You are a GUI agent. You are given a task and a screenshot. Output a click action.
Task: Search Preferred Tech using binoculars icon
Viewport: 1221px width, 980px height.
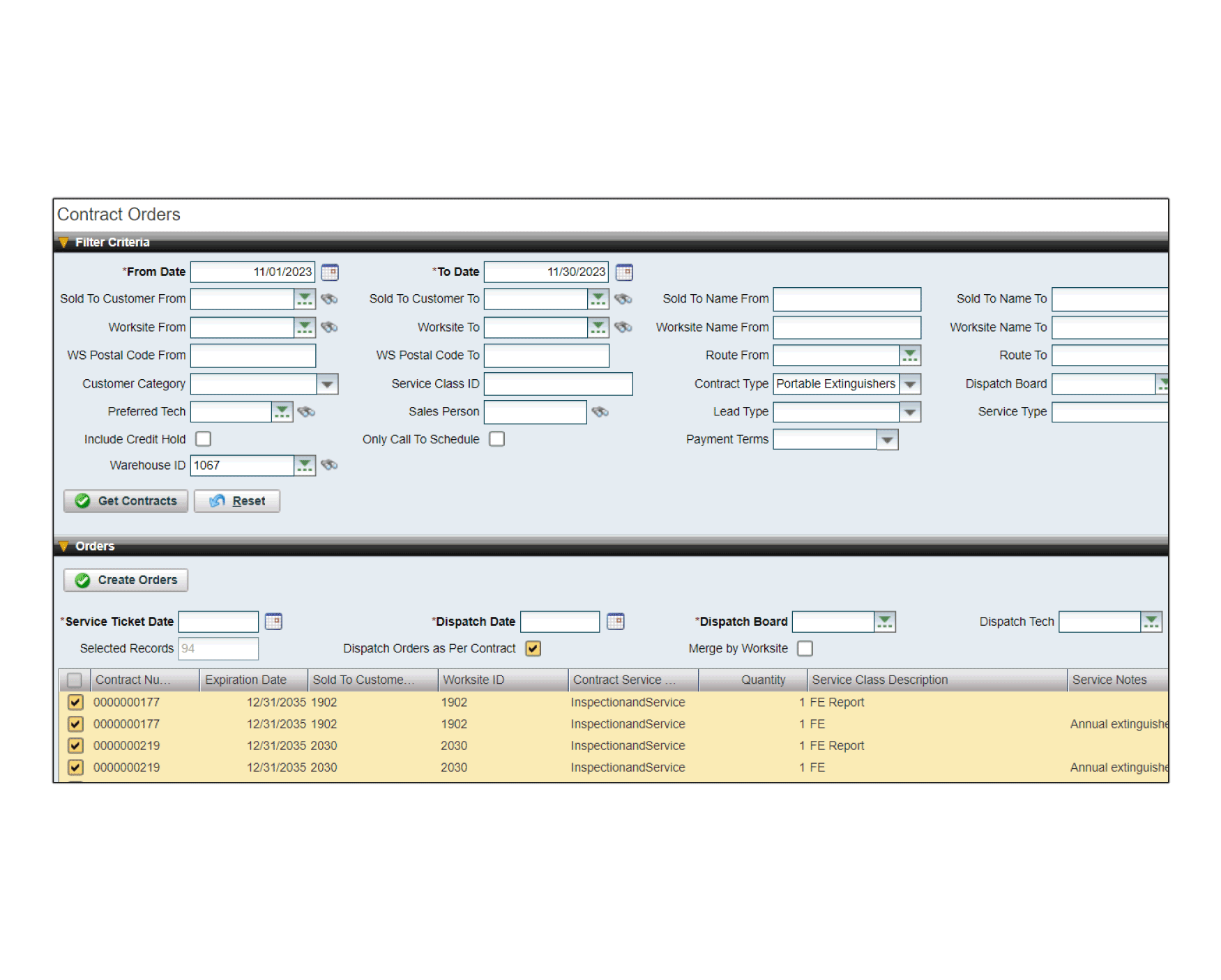click(x=306, y=412)
